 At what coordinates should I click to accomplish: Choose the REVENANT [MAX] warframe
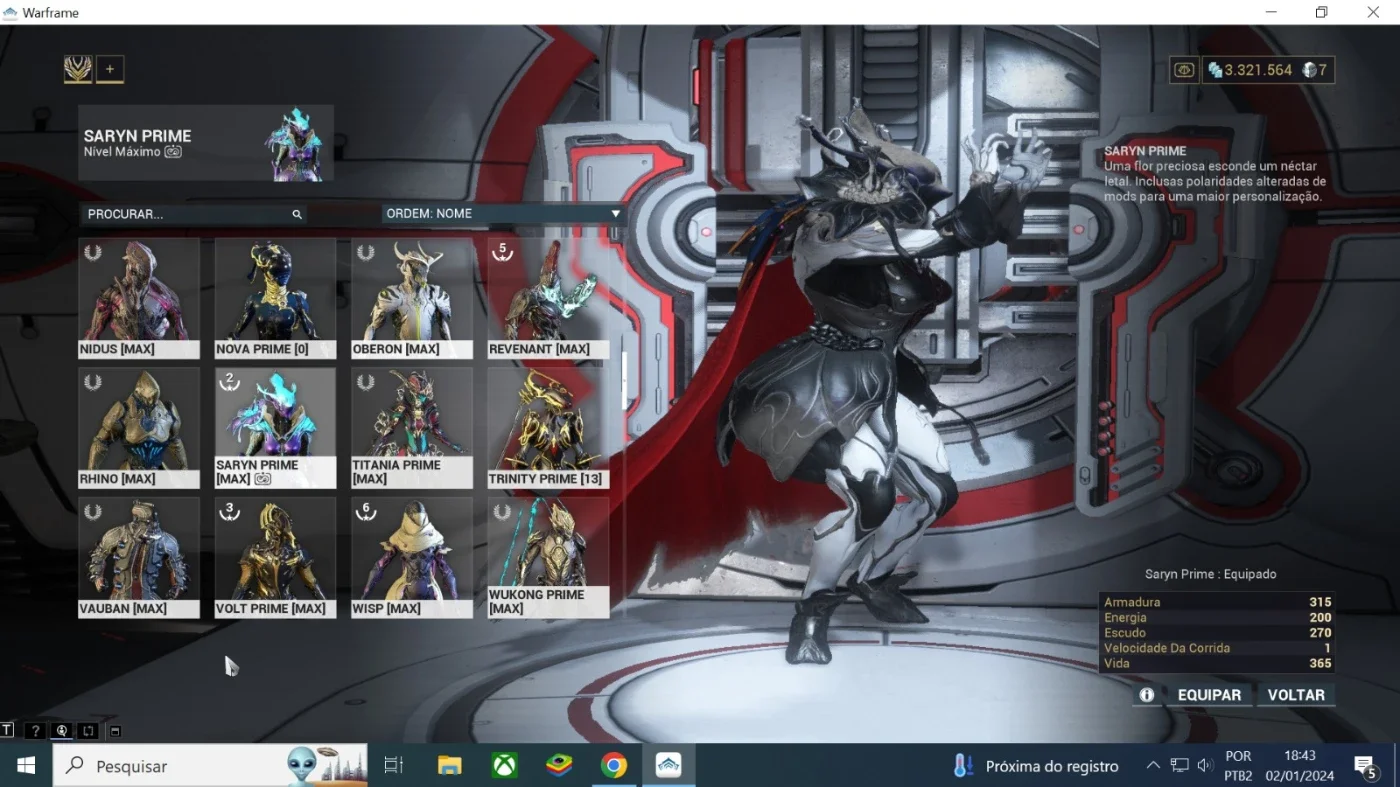click(x=548, y=299)
